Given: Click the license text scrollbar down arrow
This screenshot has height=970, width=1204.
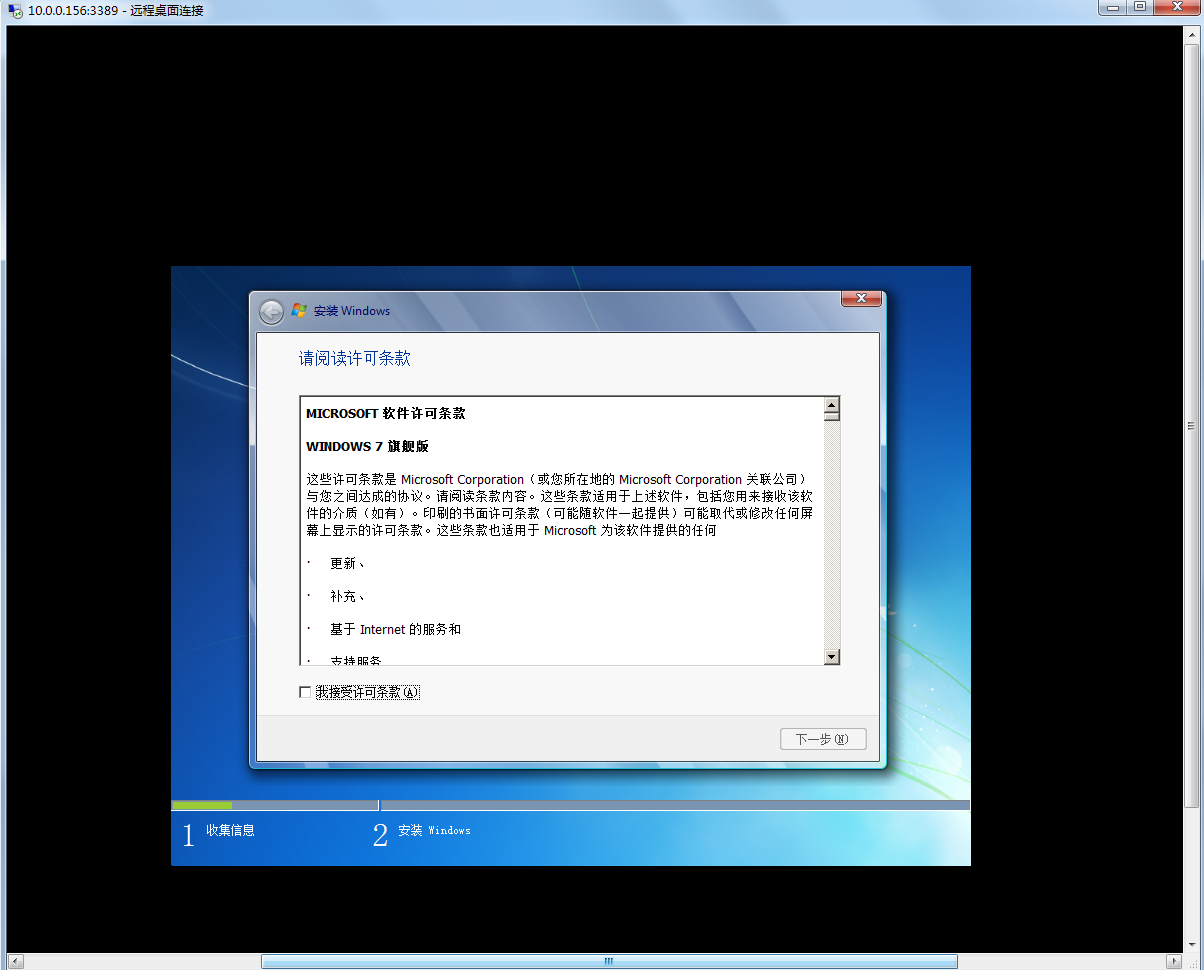Looking at the screenshot, I should (x=831, y=656).
